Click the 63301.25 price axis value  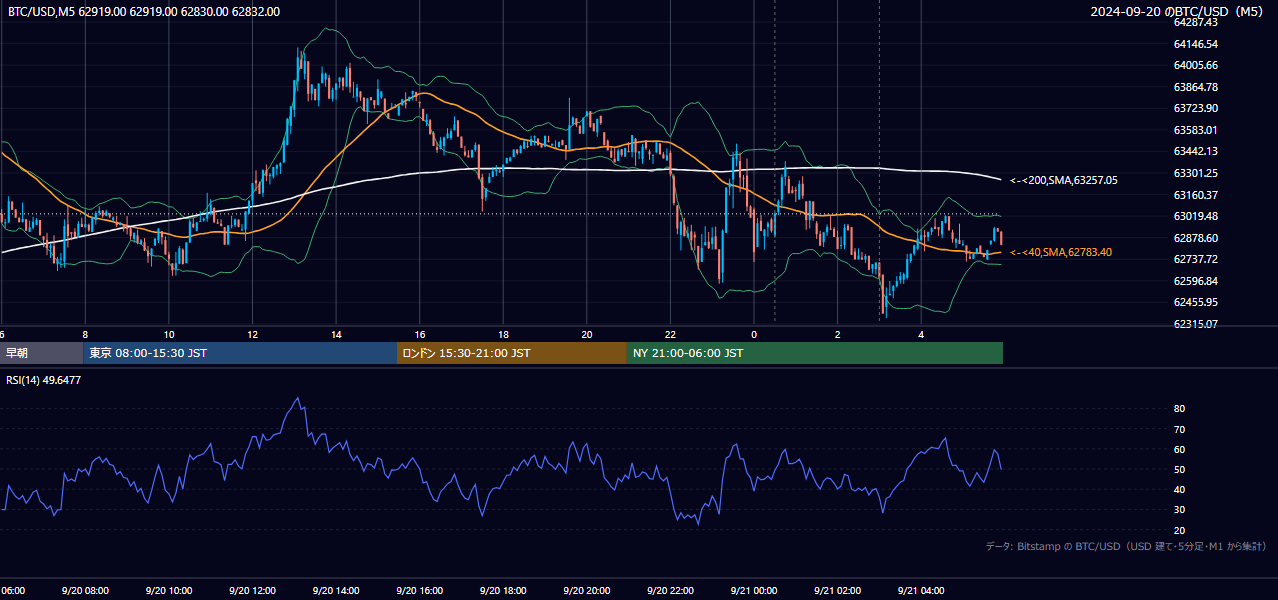(x=1195, y=173)
